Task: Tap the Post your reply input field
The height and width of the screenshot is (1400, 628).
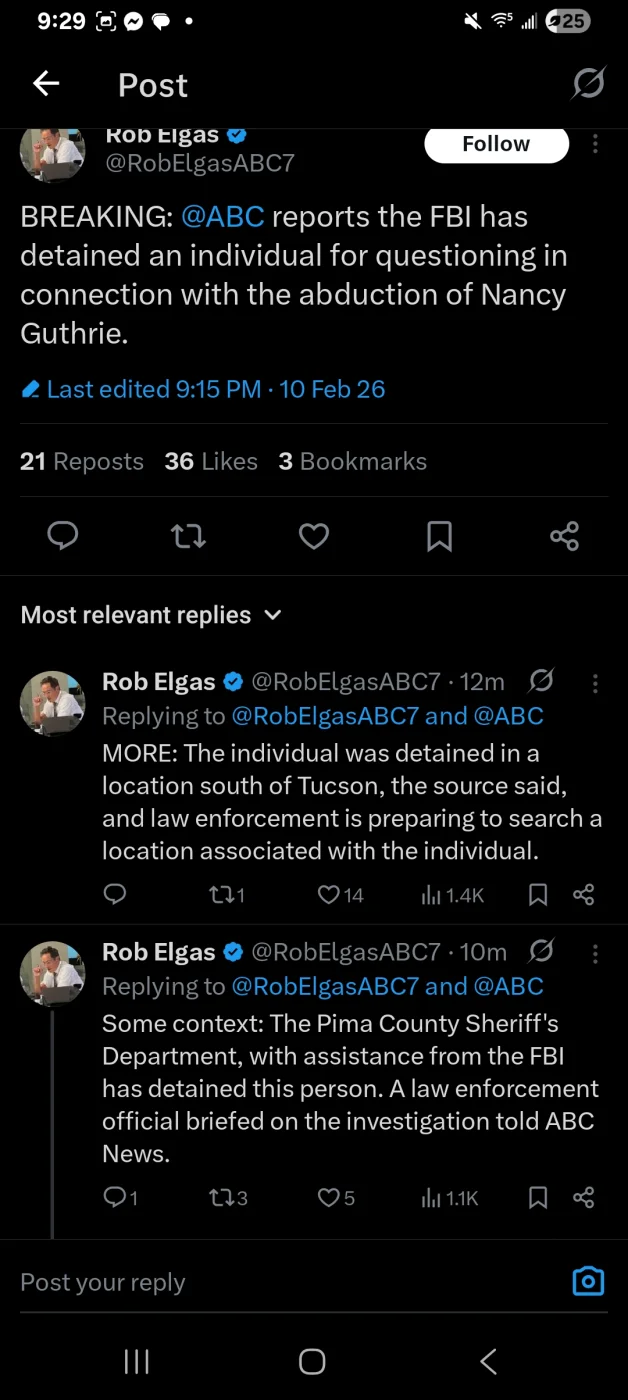Action: pos(280,1282)
